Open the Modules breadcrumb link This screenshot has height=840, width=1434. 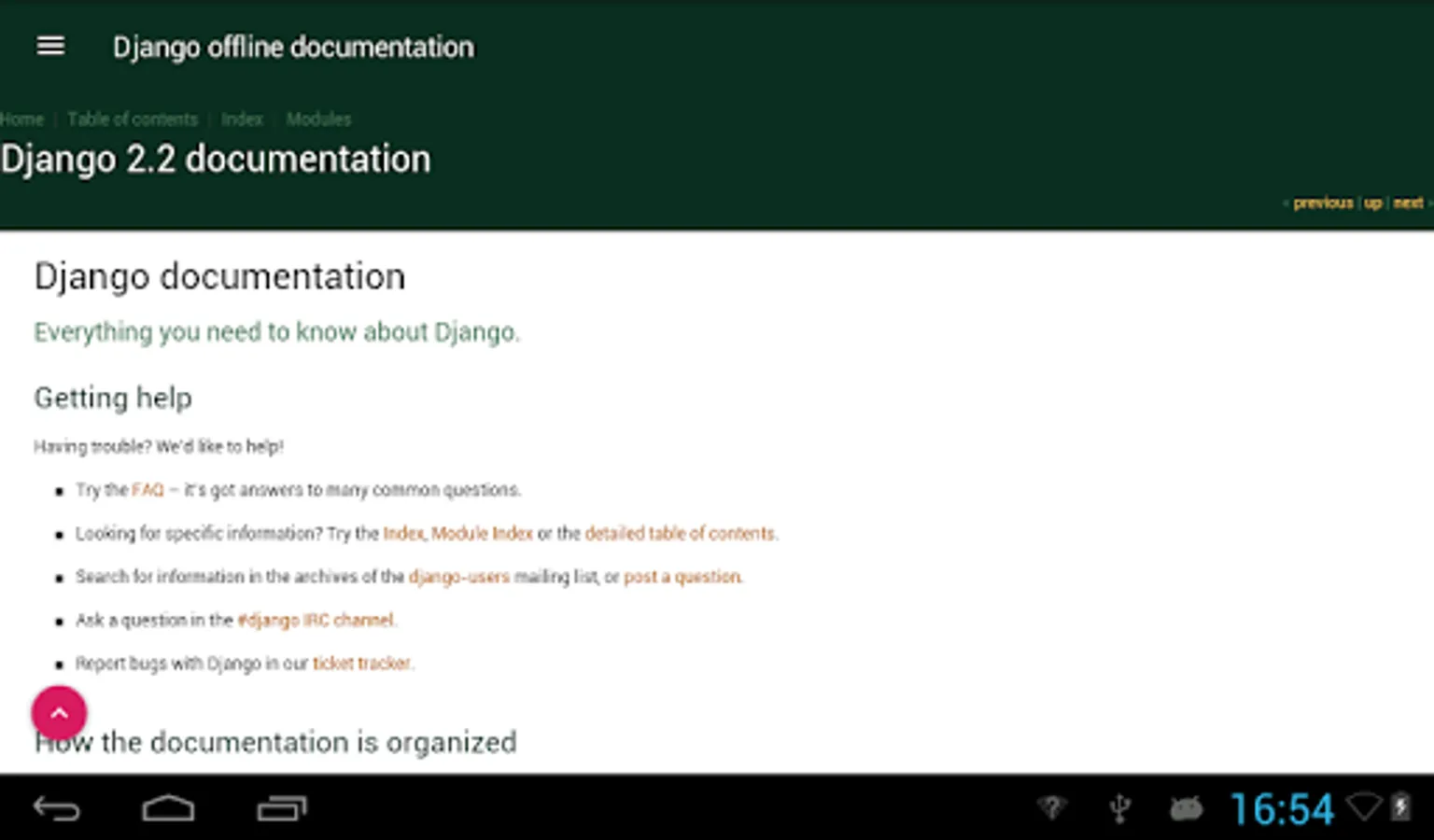[x=318, y=119]
